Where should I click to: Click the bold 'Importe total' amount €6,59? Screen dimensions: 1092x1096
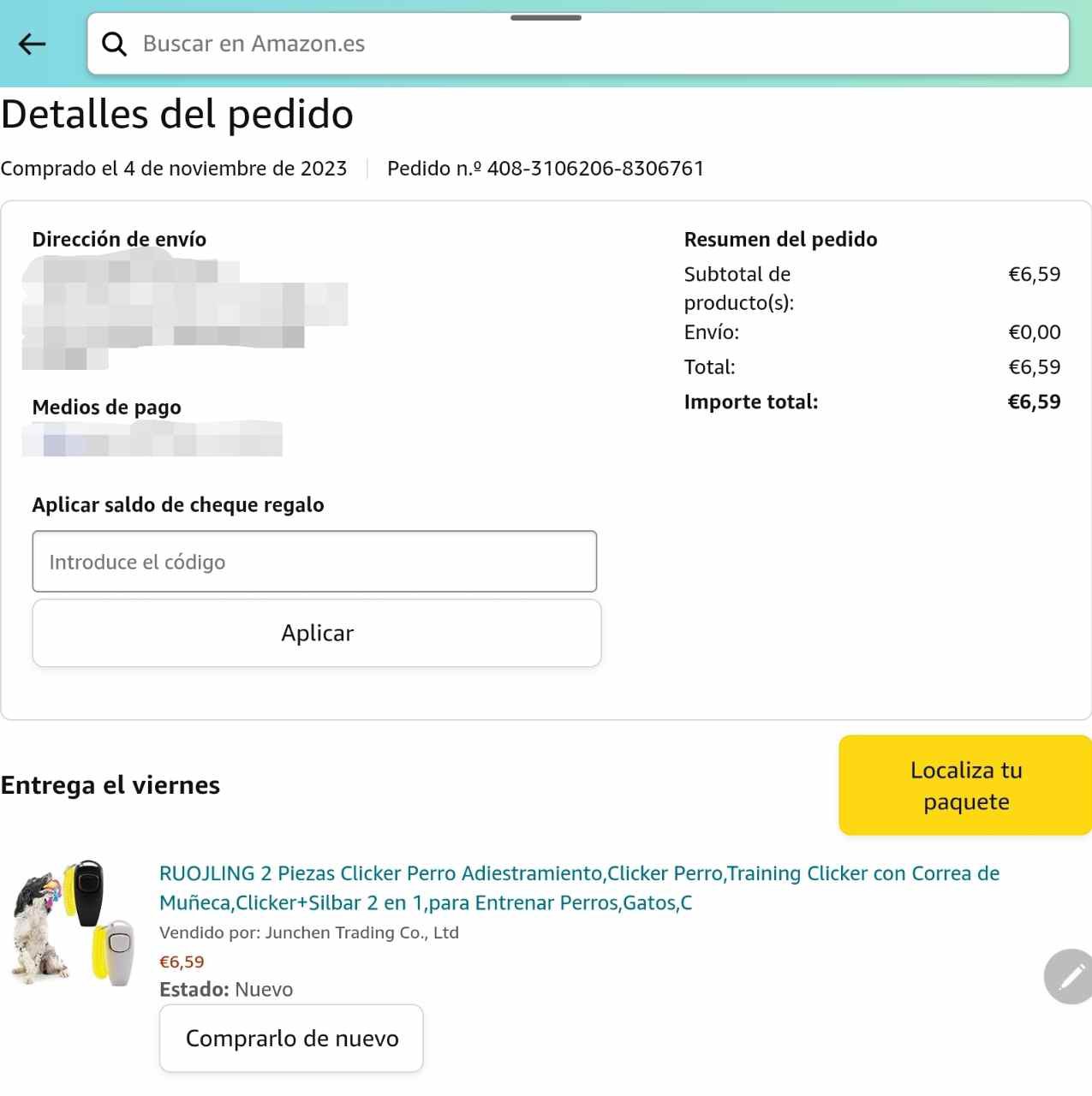(x=1034, y=402)
